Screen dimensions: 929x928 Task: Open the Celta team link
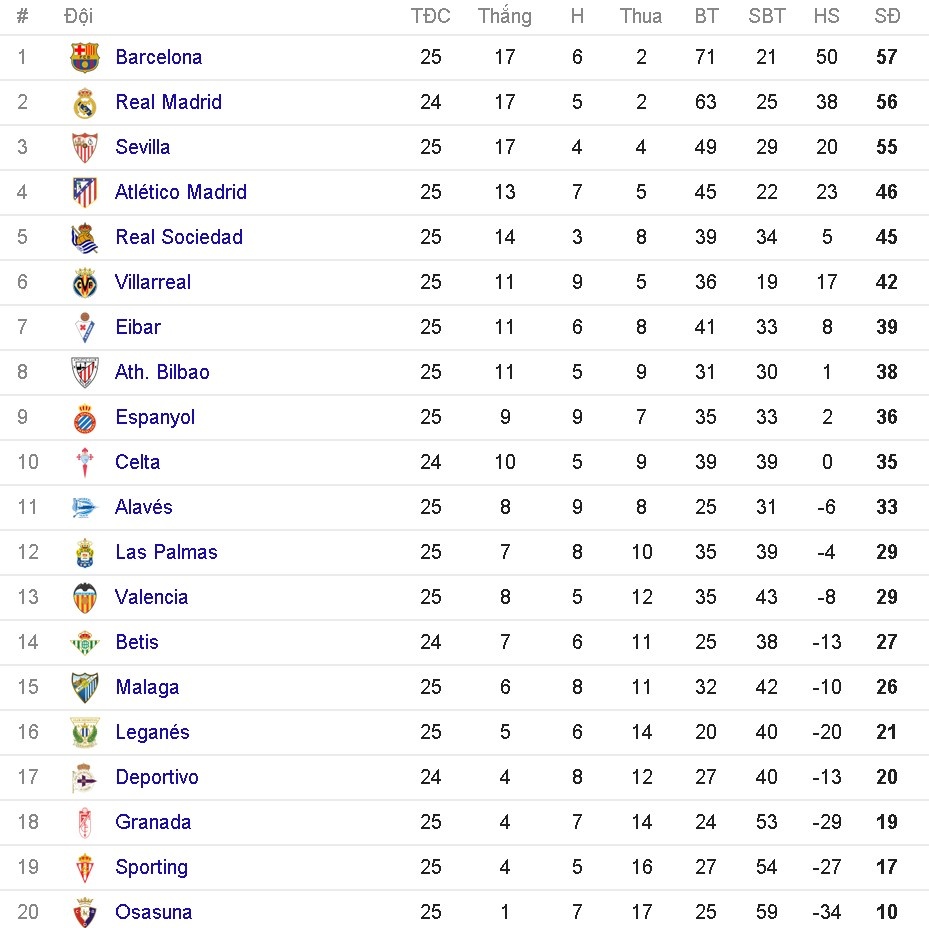point(138,462)
